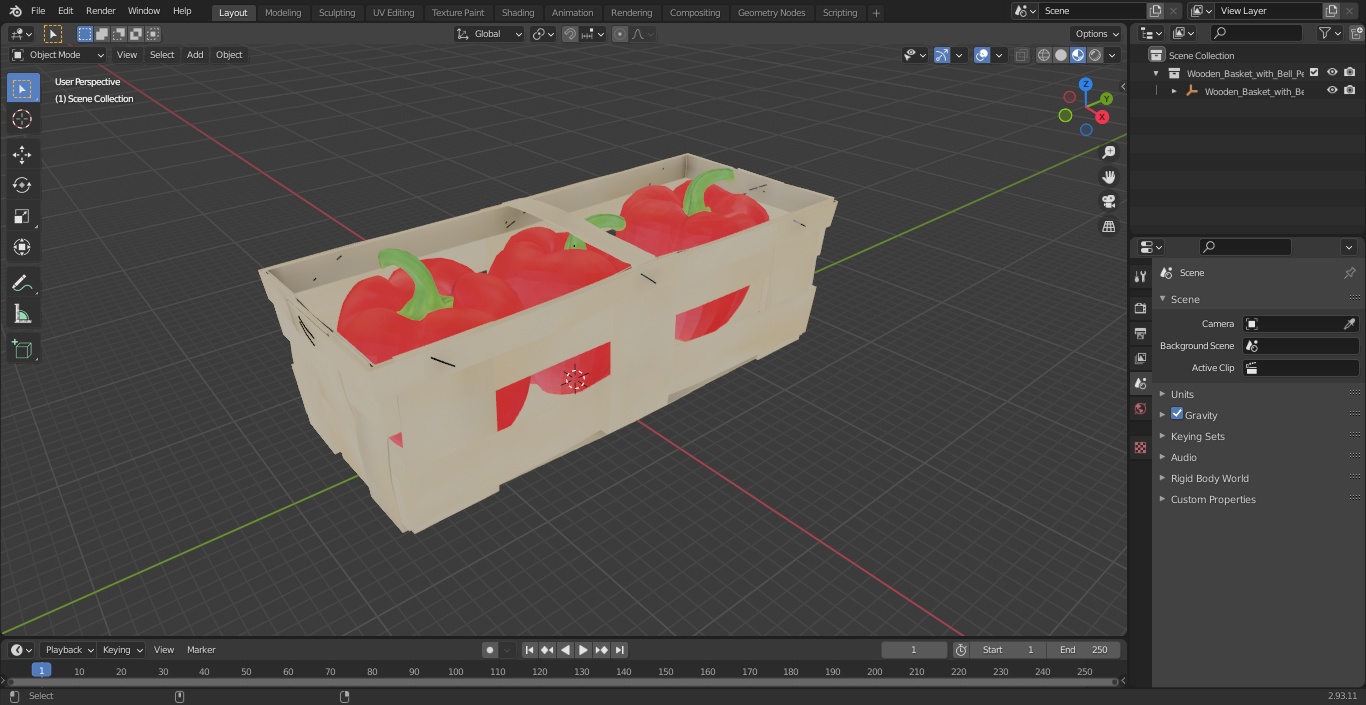Image resolution: width=1366 pixels, height=705 pixels.
Task: Select the Measure tool
Action: coord(22,315)
